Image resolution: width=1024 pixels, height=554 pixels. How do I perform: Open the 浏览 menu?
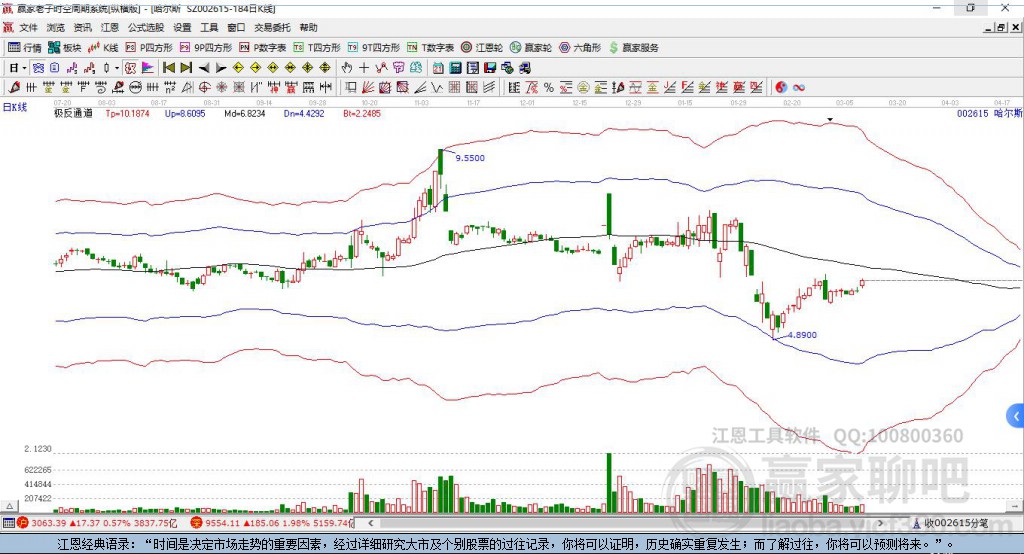click(56, 27)
